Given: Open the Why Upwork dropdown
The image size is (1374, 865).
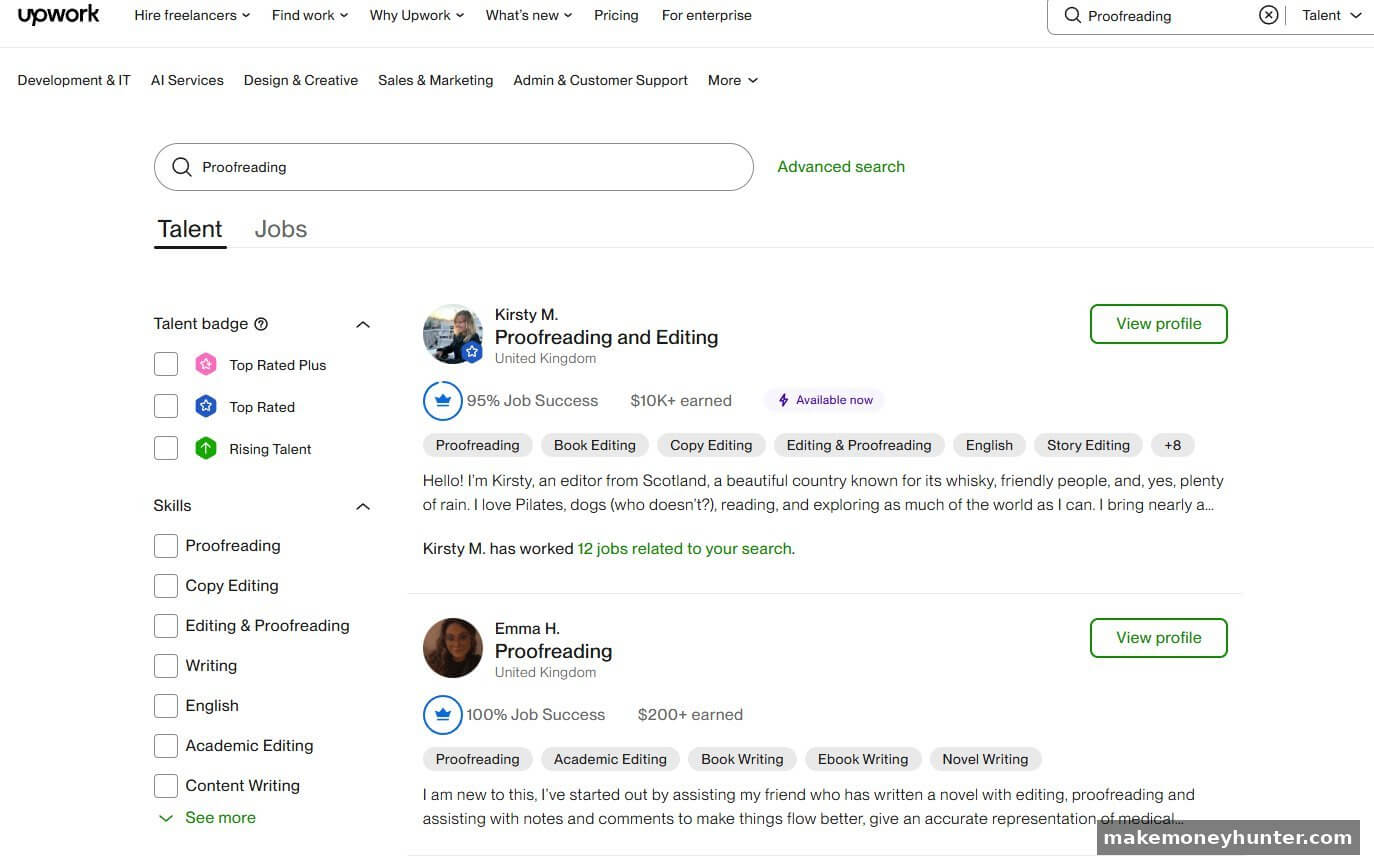Looking at the screenshot, I should pyautogui.click(x=417, y=15).
